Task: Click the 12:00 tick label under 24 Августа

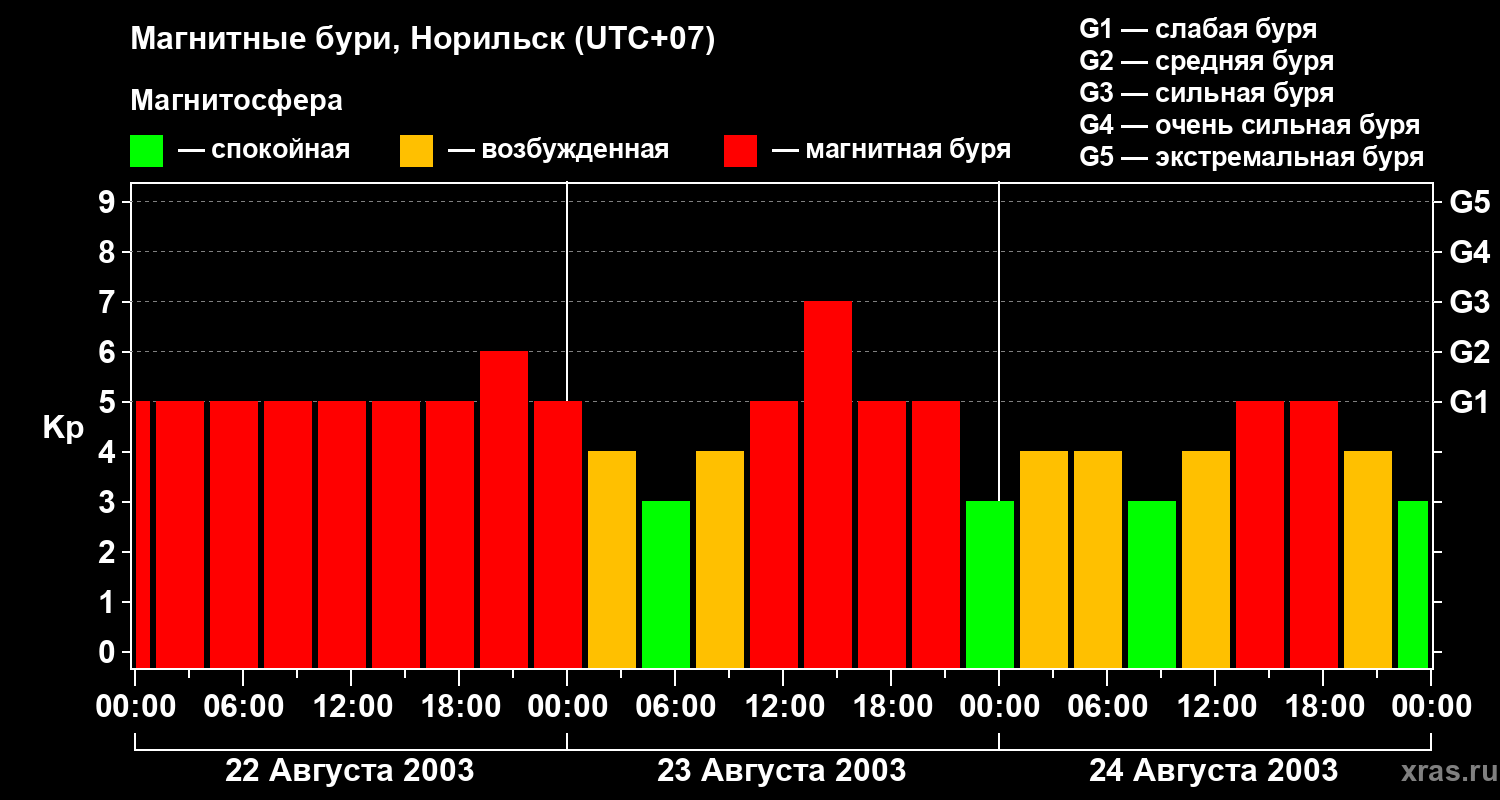Action: point(1215,707)
